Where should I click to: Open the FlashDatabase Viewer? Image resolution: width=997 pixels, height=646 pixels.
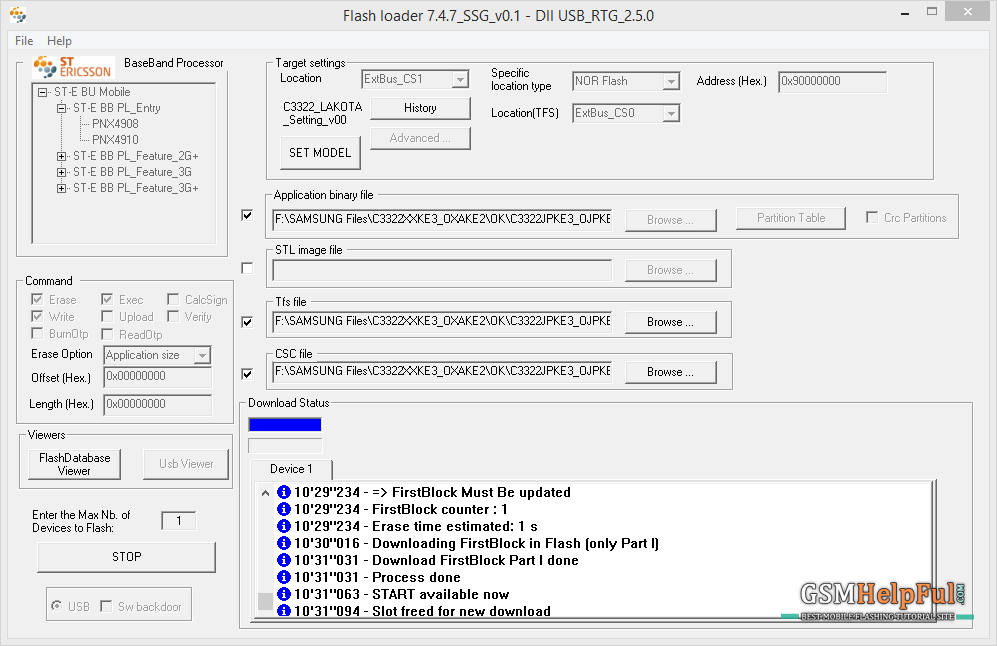coord(74,464)
